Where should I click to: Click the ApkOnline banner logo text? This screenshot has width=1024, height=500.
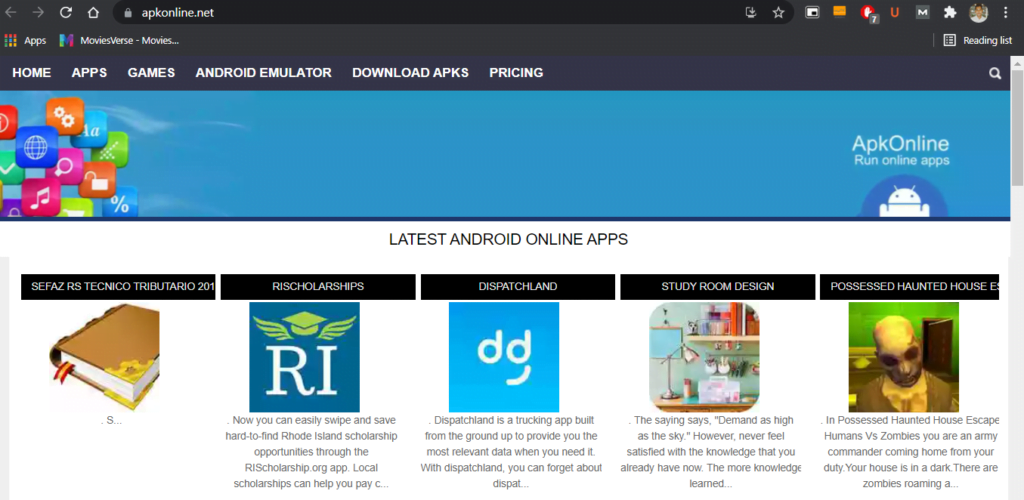[x=901, y=150]
